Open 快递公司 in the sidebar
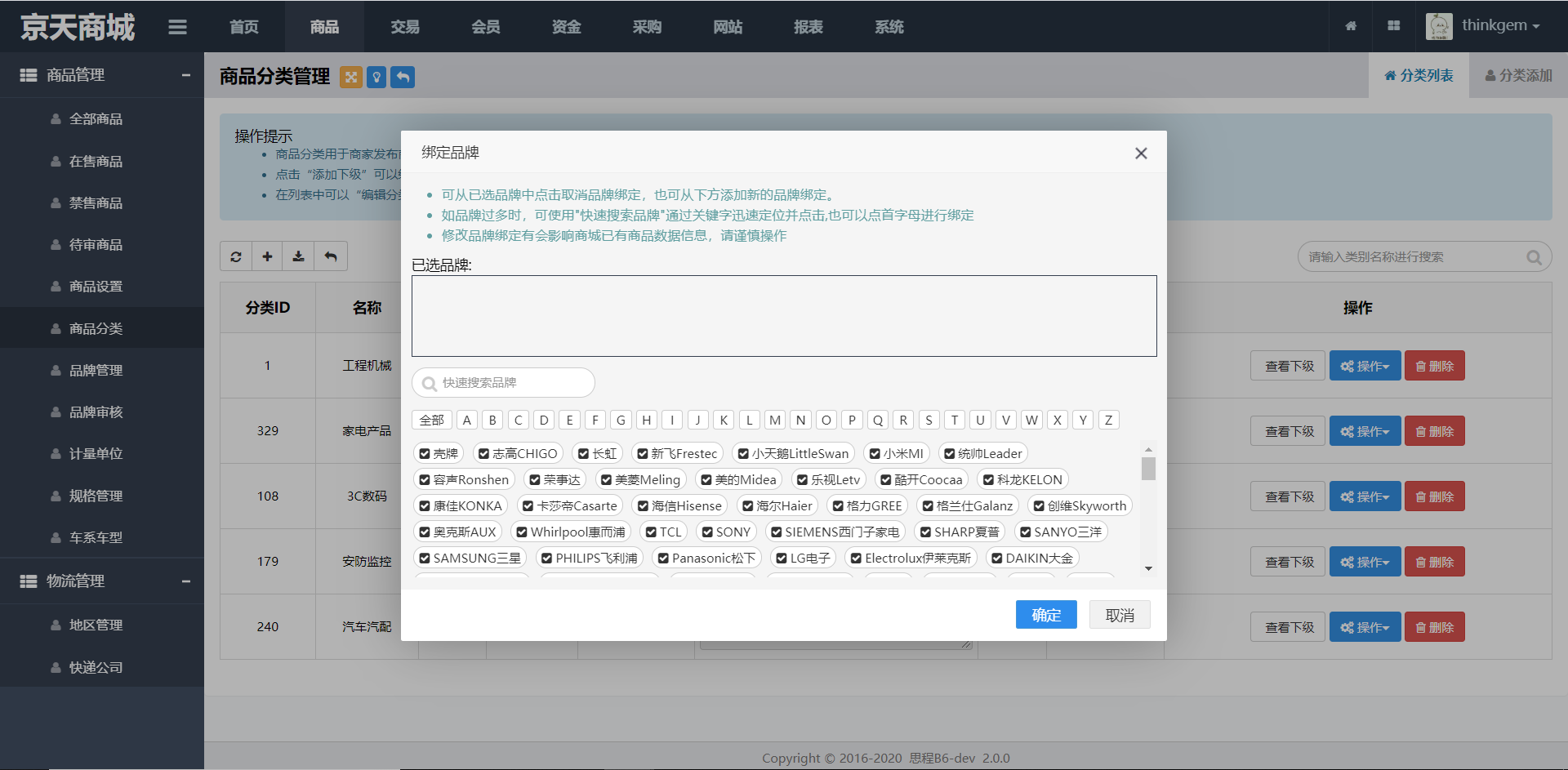 click(102, 668)
